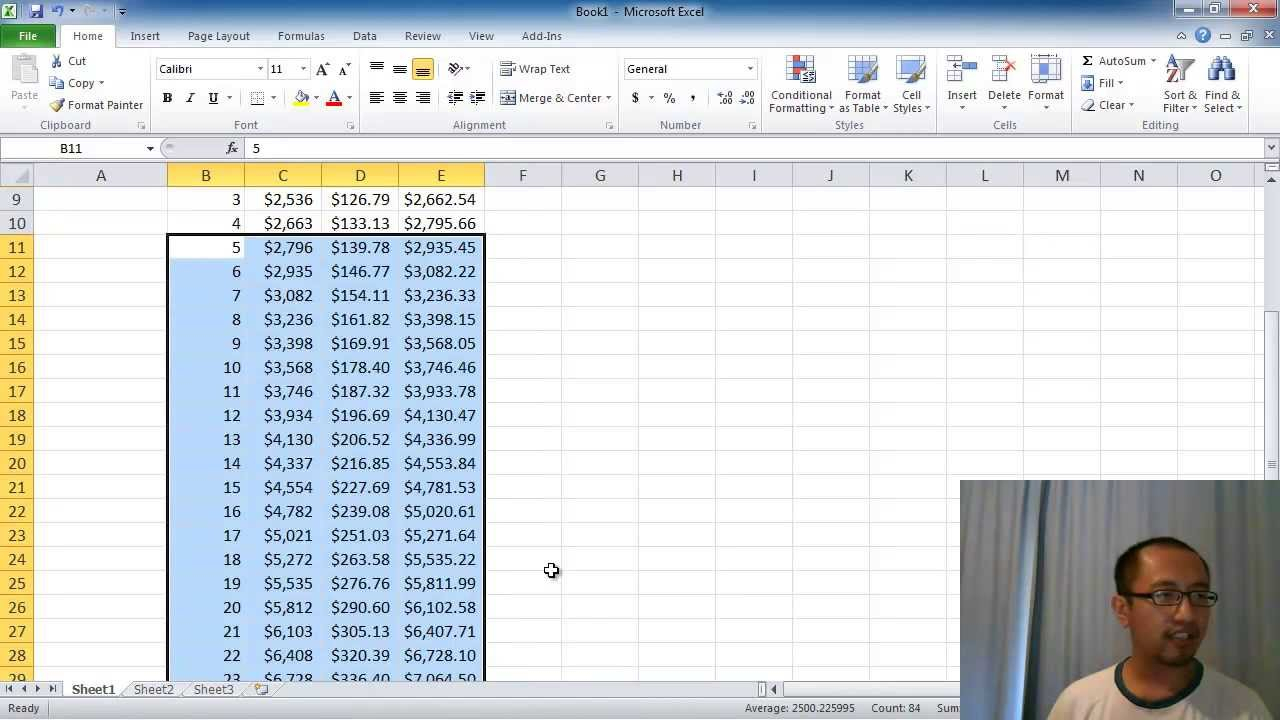Open the Sheet2 worksheet tab
The width and height of the screenshot is (1280, 720).
(153, 689)
